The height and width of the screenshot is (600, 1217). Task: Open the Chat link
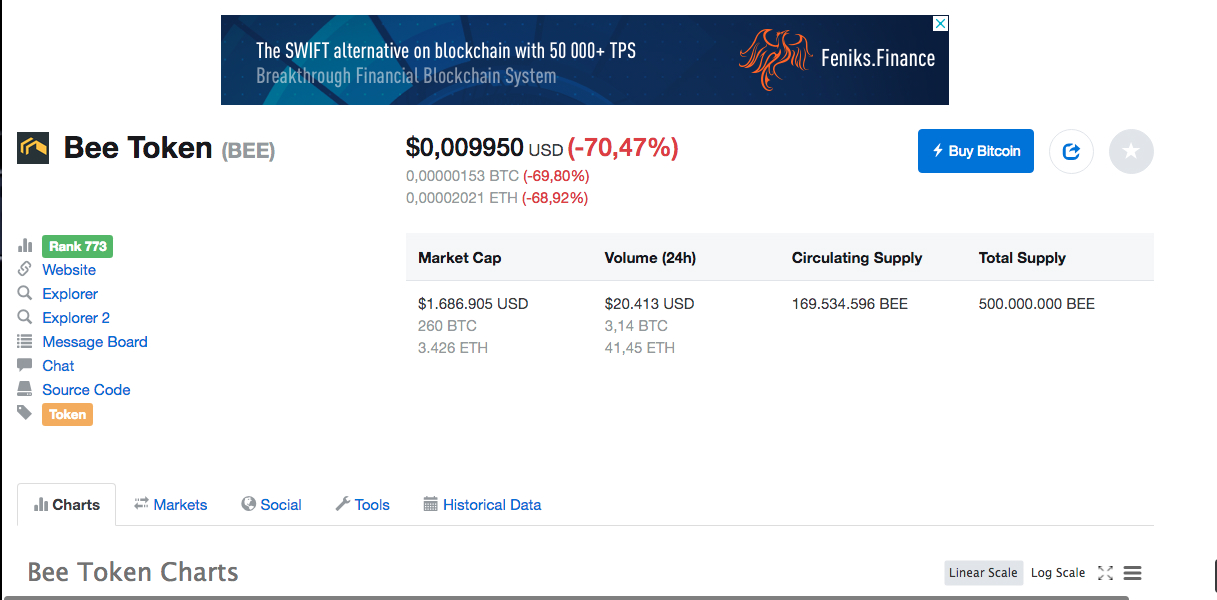tap(58, 366)
